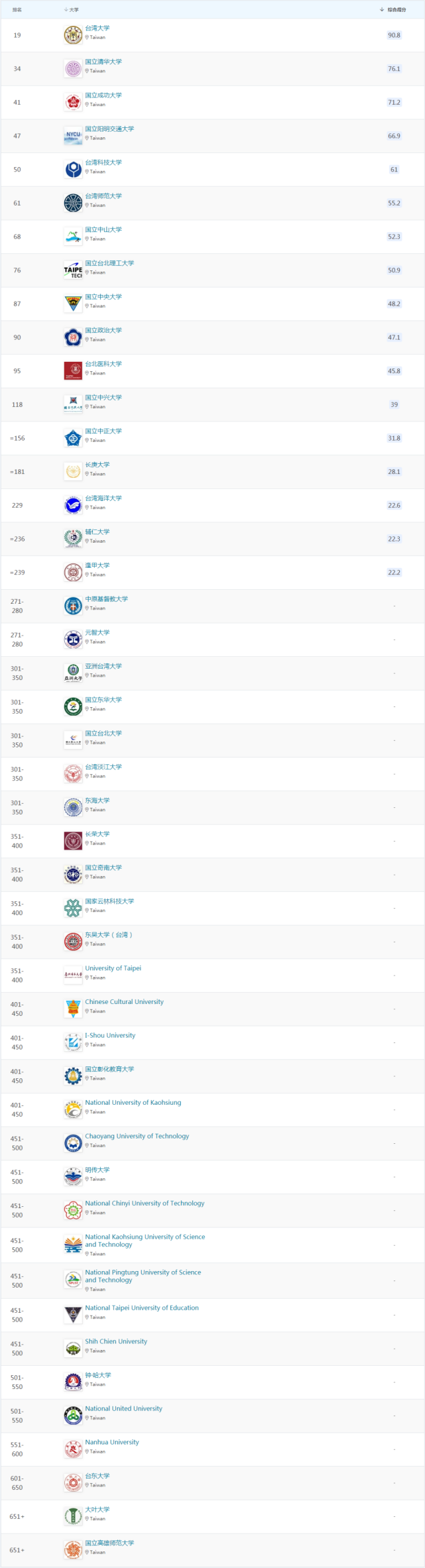The width and height of the screenshot is (425, 1568).
Task: Sort by 大学 column header
Action: [x=72, y=9]
